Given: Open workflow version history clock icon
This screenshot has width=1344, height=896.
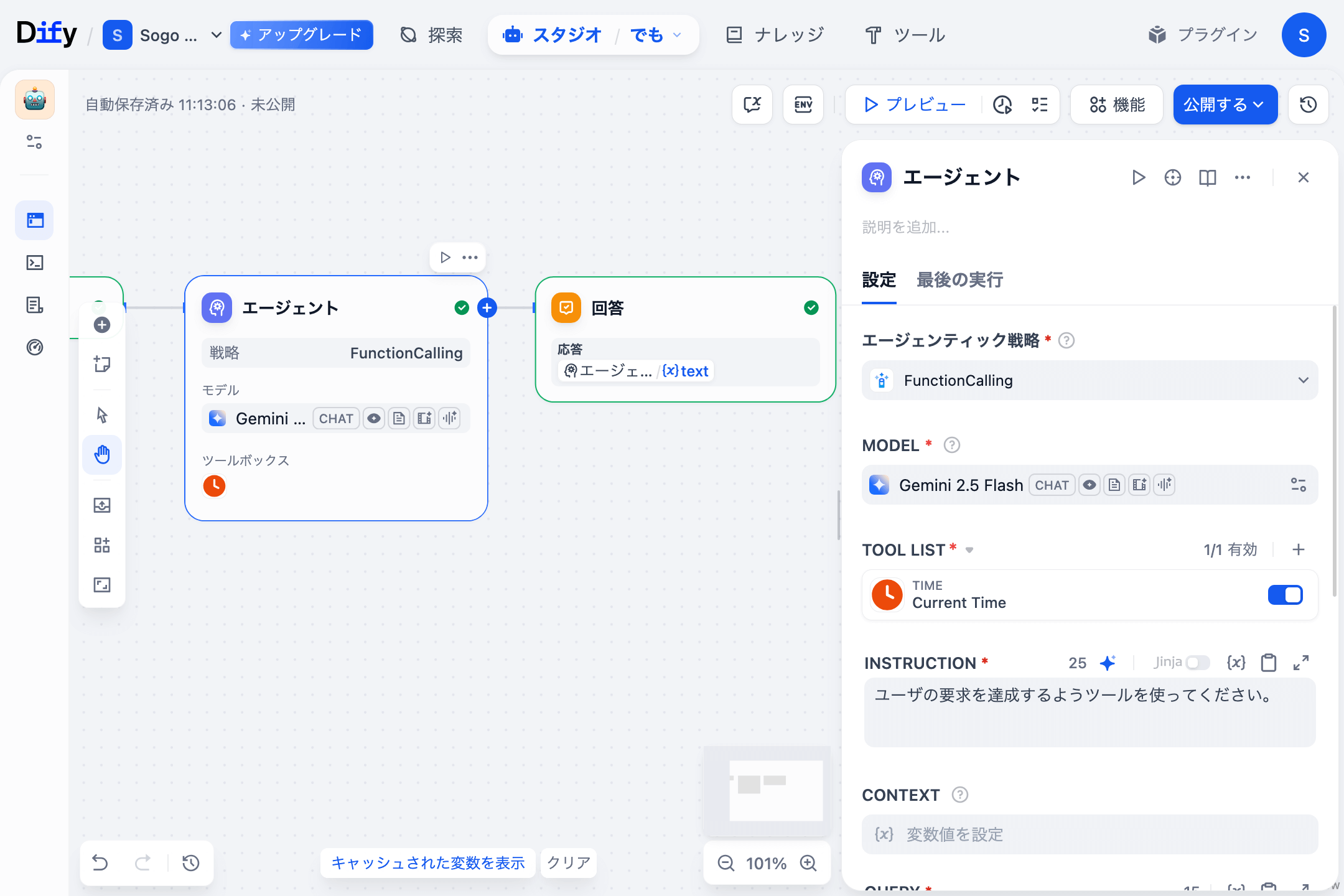Looking at the screenshot, I should point(1307,105).
